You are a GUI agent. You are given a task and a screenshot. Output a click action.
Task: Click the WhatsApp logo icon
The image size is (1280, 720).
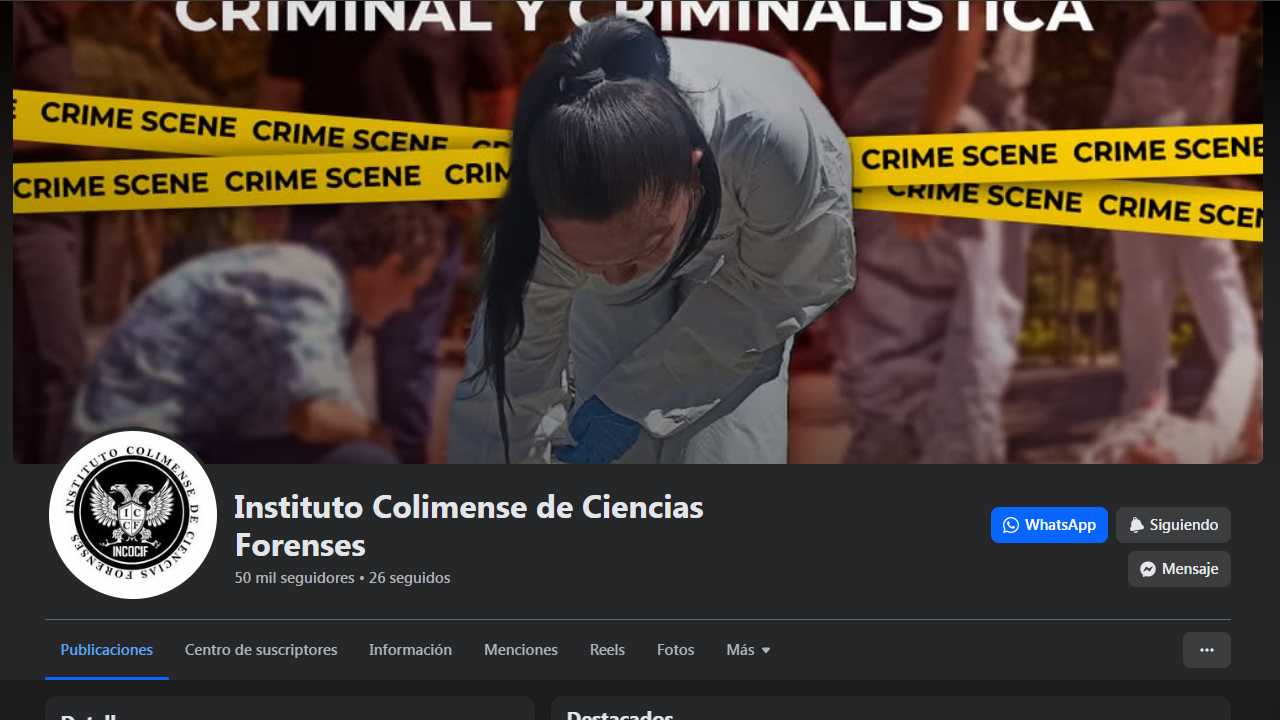click(1011, 525)
